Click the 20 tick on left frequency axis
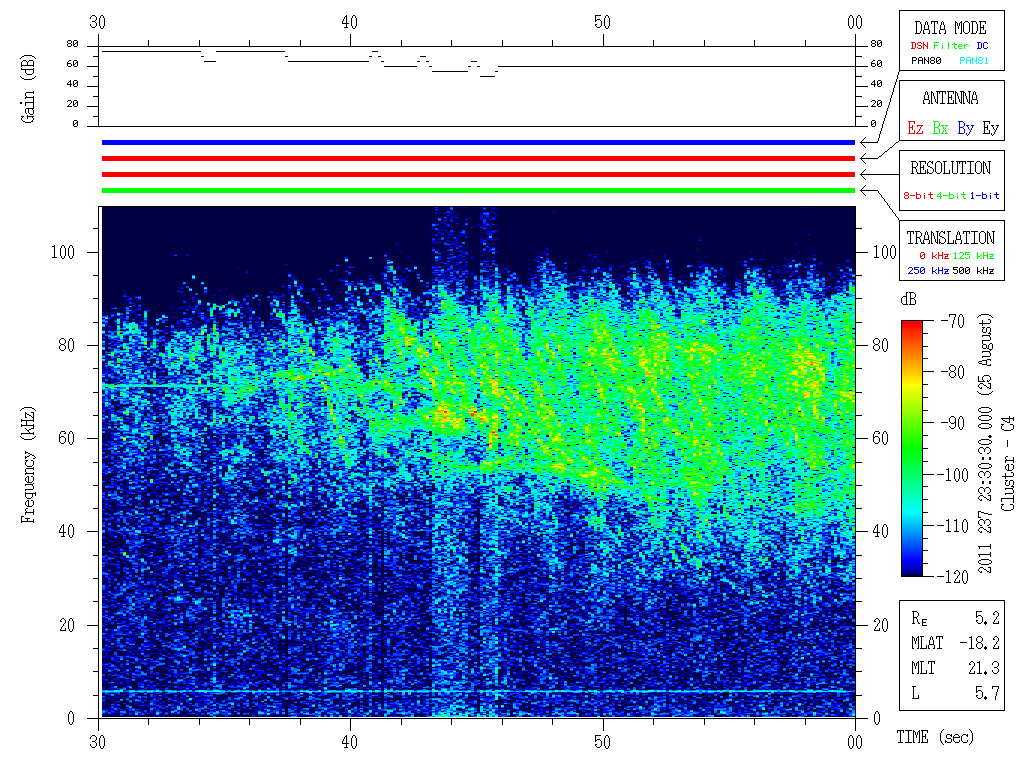Screen dimensions: 1024x768 [67, 625]
